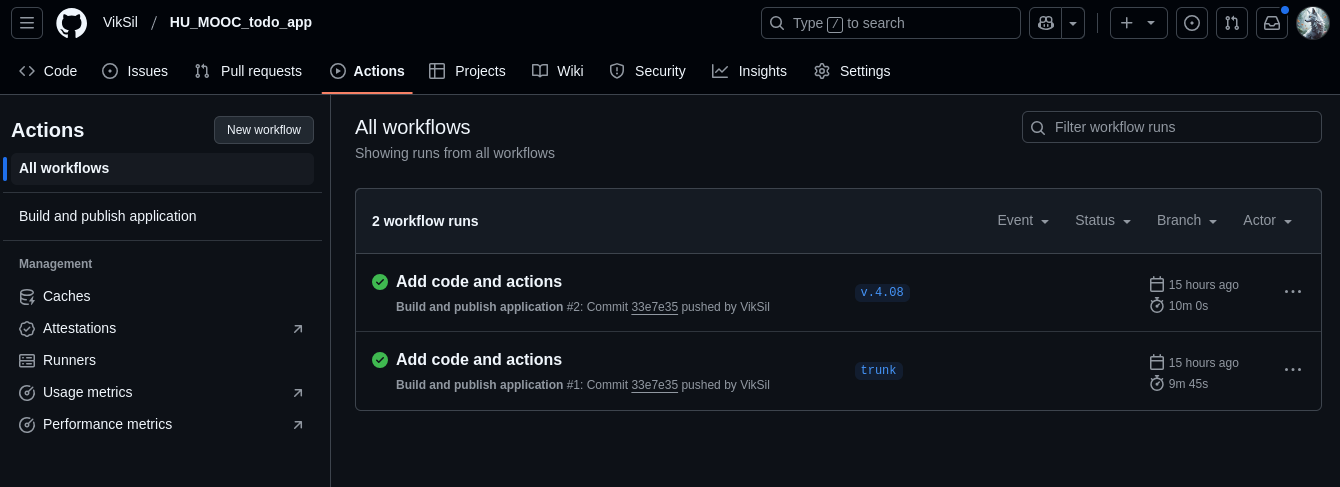Focus the Filter workflow runs field
Viewport: 1340px width, 487px height.
tap(1180, 127)
